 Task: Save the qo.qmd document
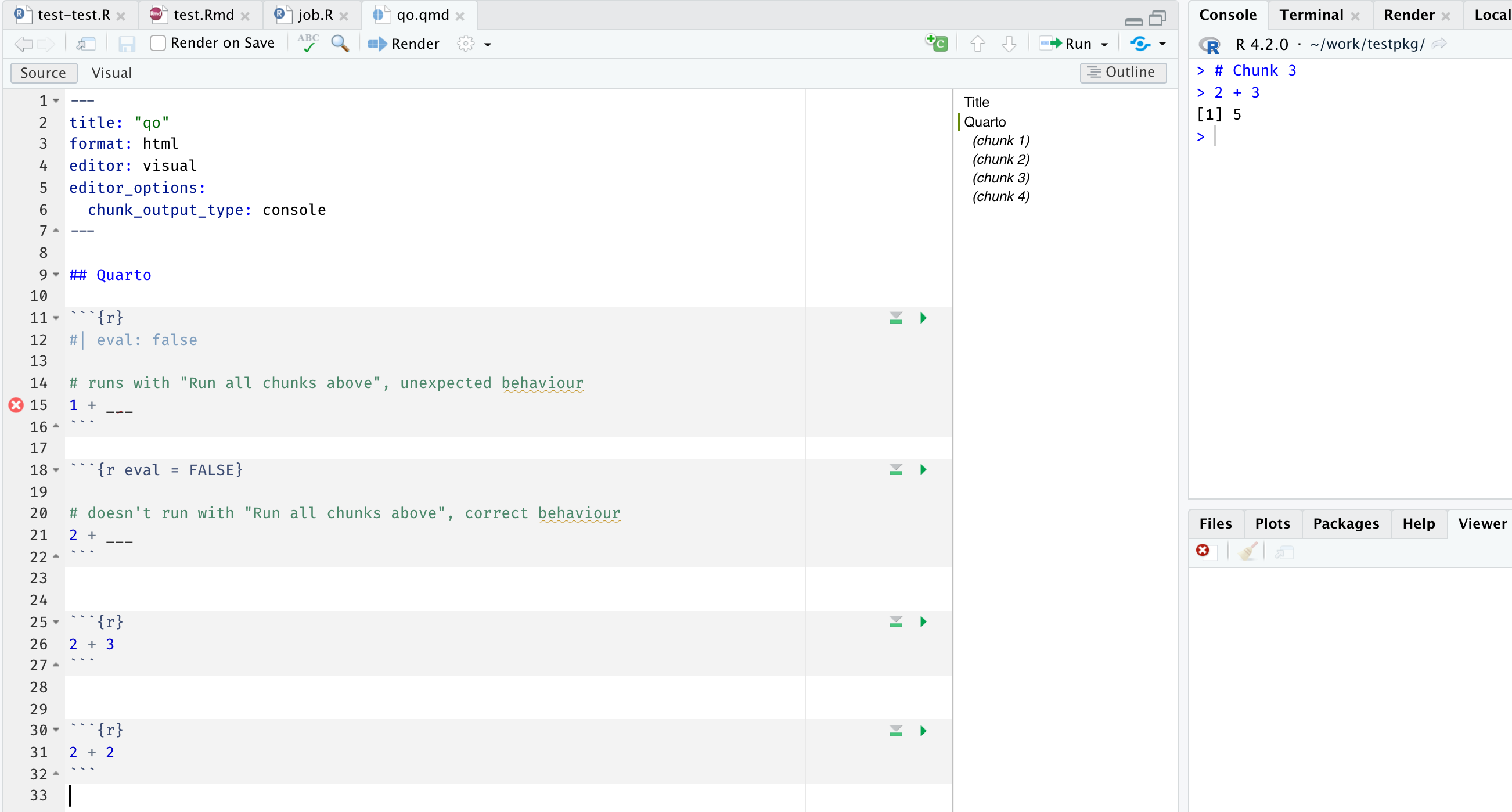[126, 44]
